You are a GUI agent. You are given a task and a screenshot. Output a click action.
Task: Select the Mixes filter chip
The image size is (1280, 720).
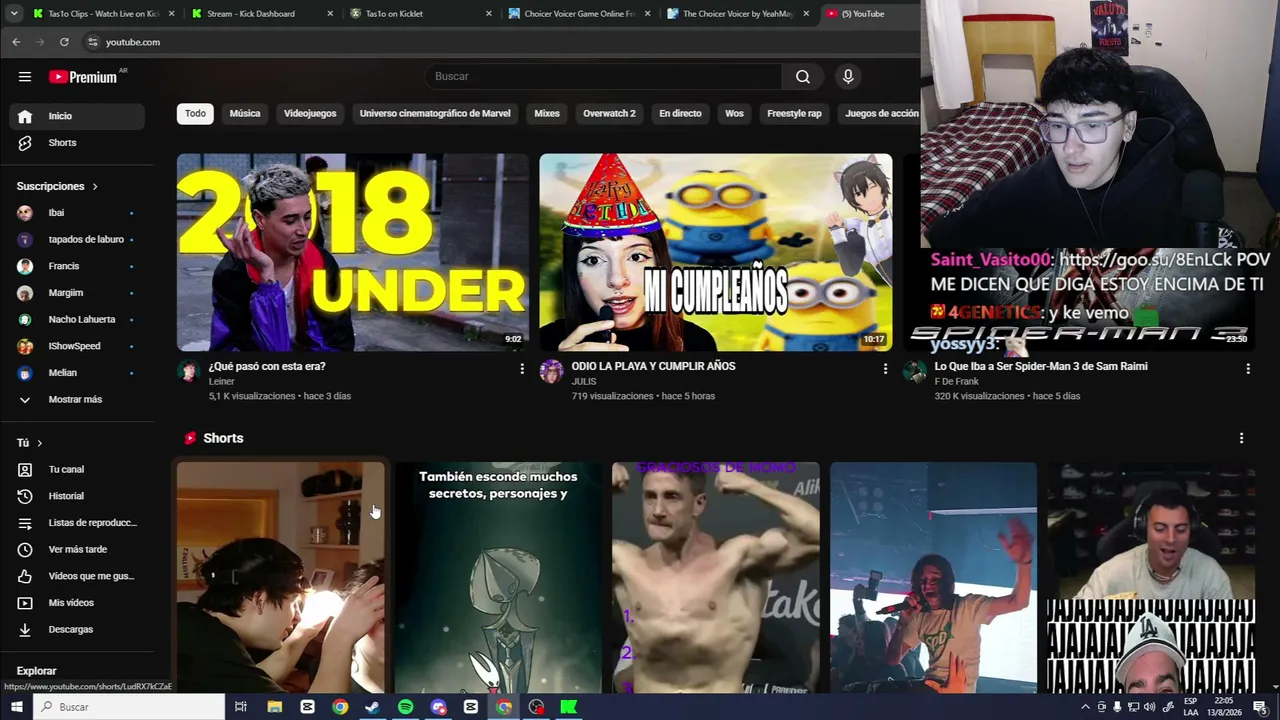[x=547, y=114]
